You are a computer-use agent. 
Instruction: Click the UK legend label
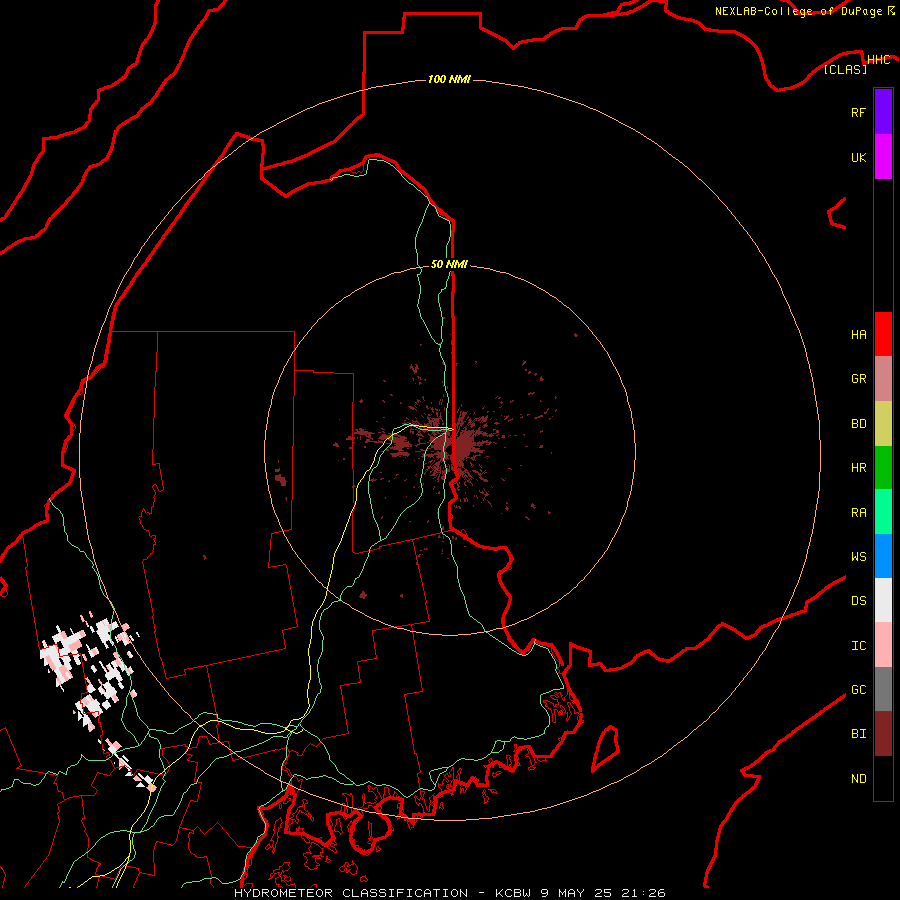point(858,157)
